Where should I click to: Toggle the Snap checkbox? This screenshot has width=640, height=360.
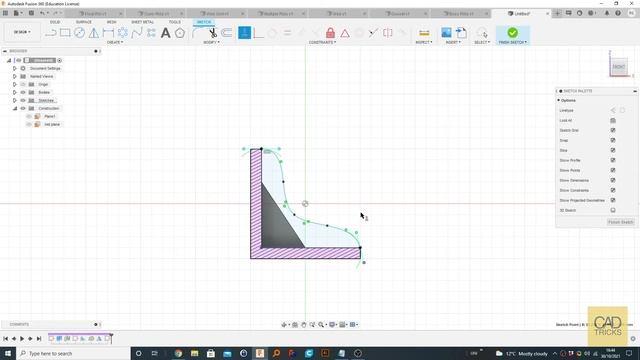(613, 140)
